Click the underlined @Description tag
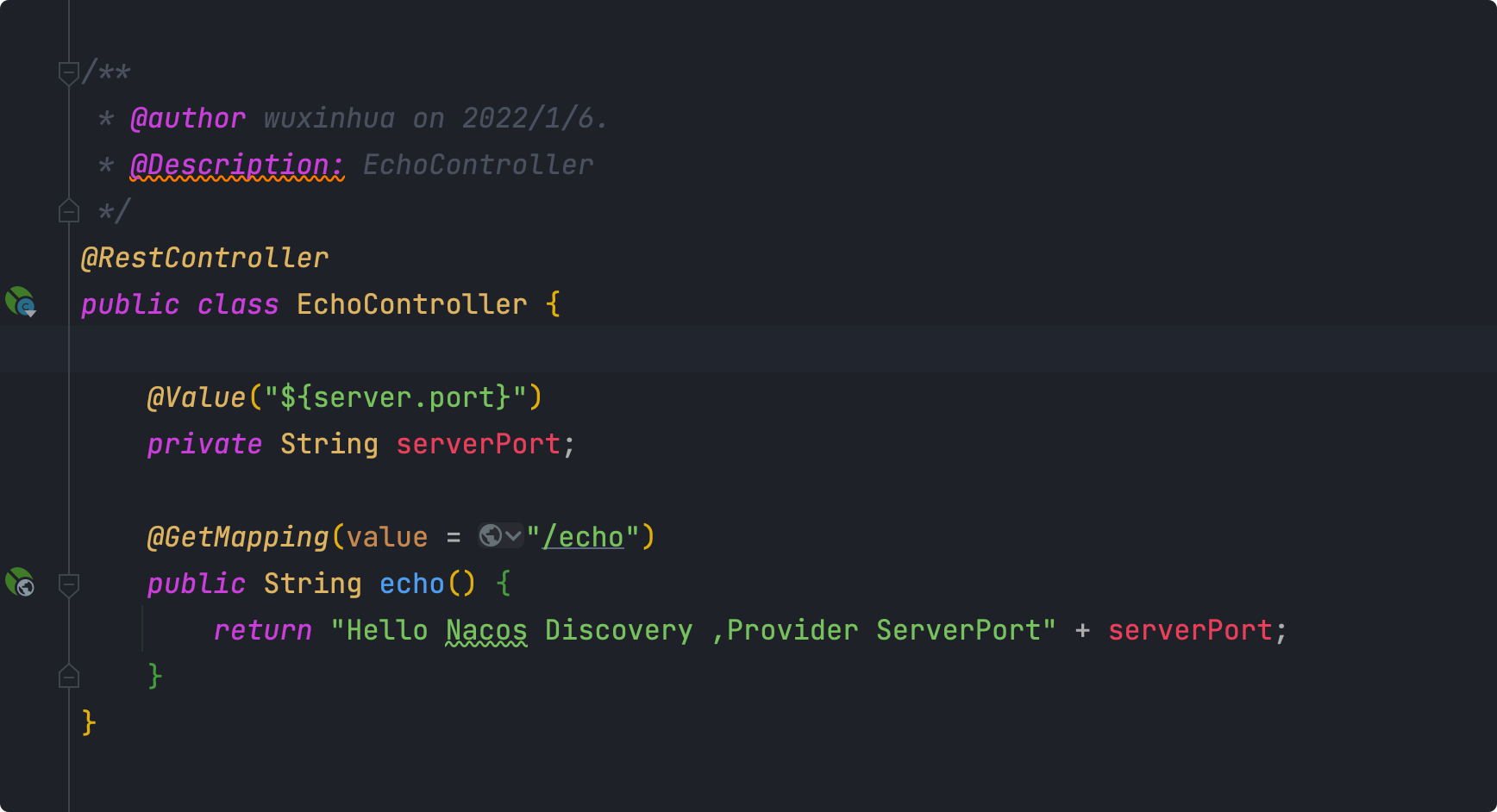Image resolution: width=1497 pixels, height=812 pixels. point(237,165)
